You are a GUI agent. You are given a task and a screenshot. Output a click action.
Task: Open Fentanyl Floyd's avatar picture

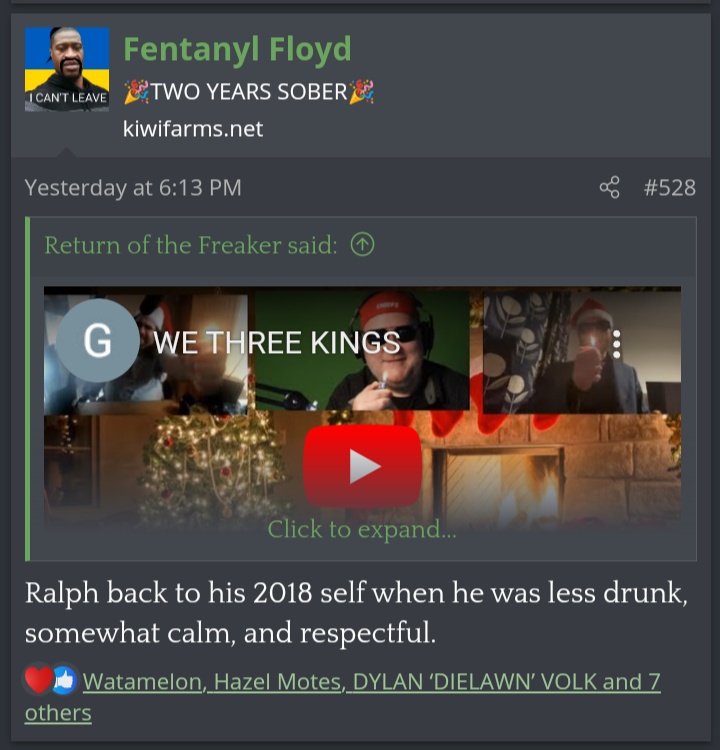coord(67,69)
